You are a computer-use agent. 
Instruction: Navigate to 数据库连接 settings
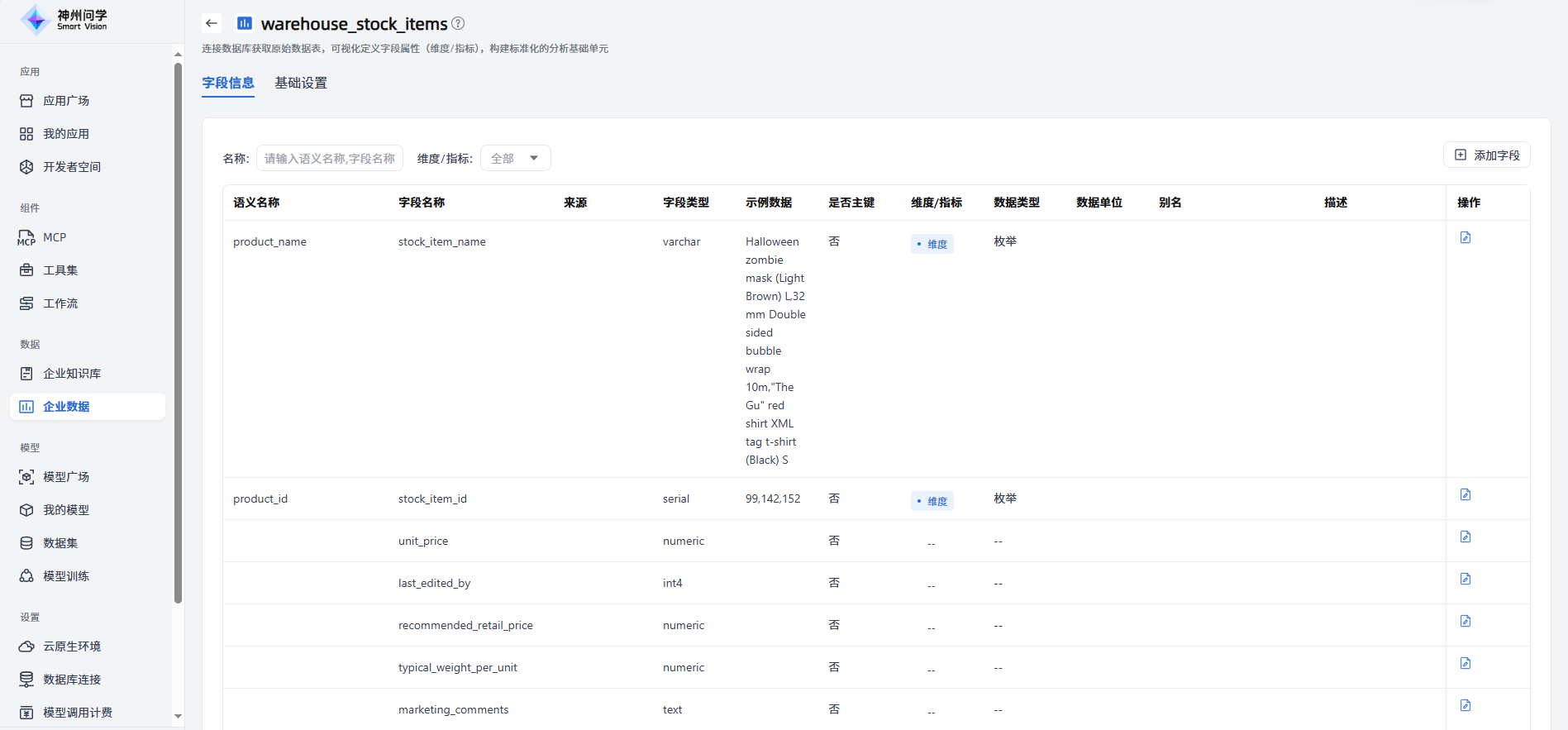point(72,680)
